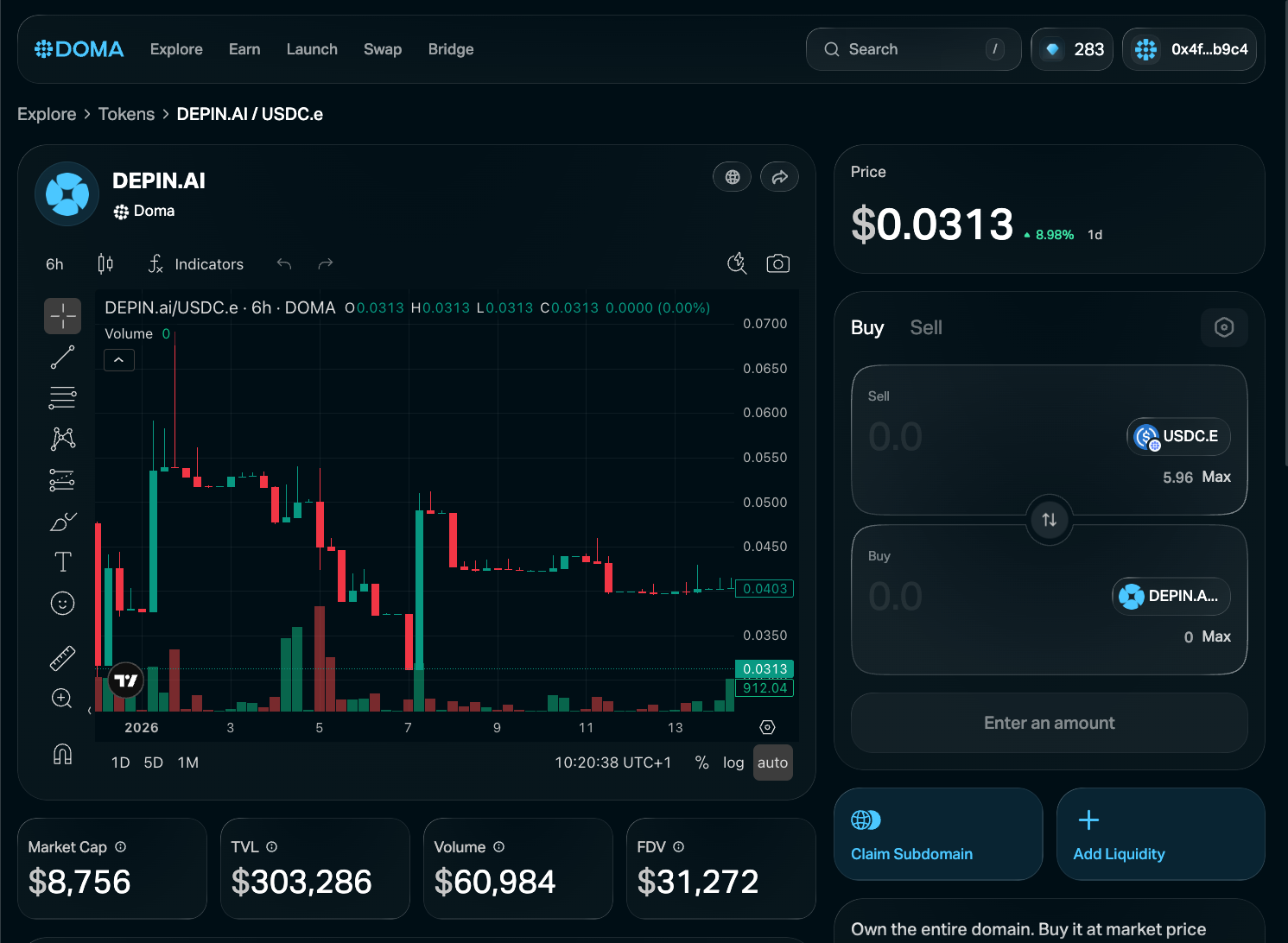Open the USDC.E token selector

[1178, 436]
